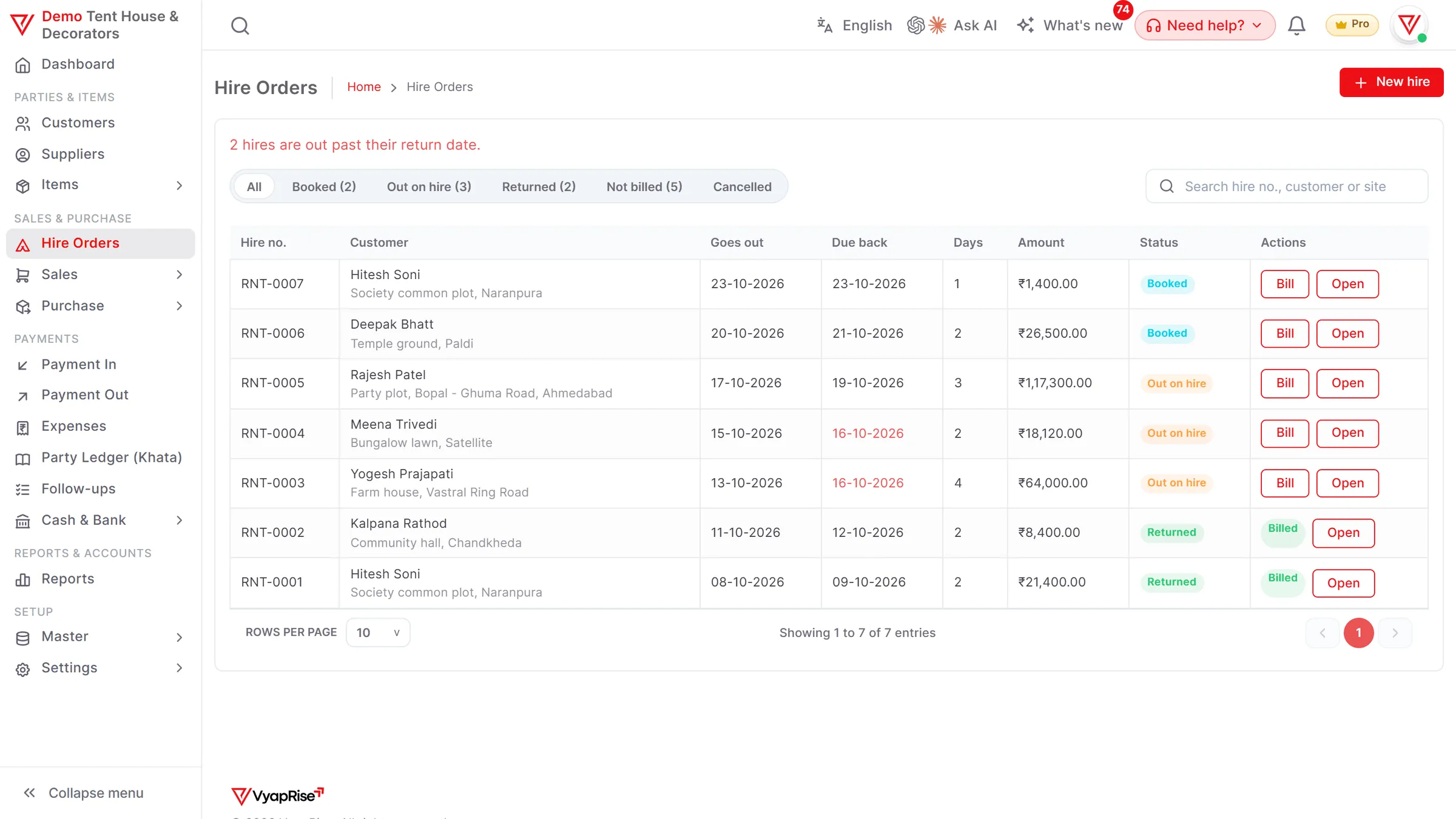
Task: Click the Dashboard home icon
Action: tap(22, 65)
